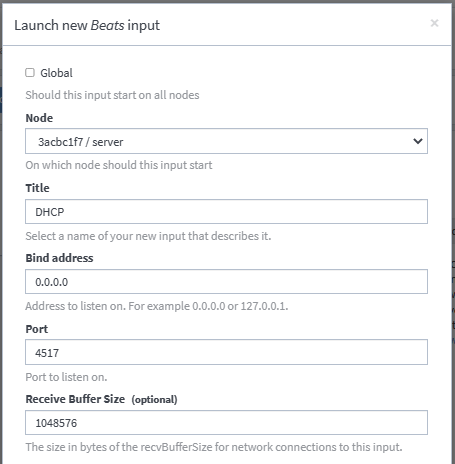Click help text Should this input start on all nodes
This screenshot has height=464, width=455.
pyautogui.click(x=112, y=95)
